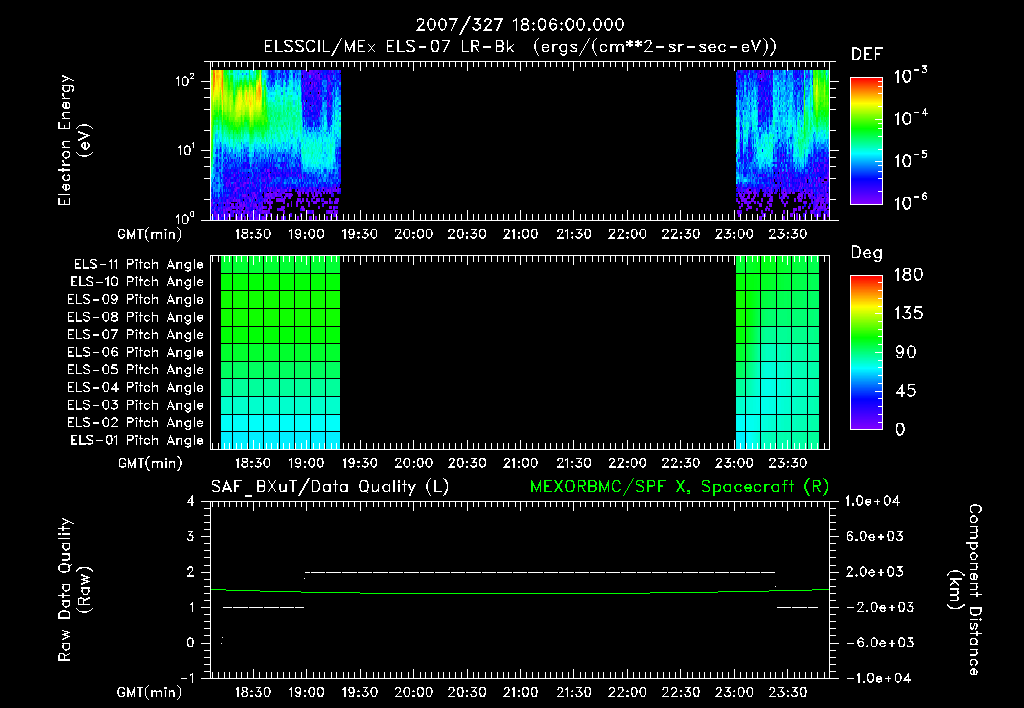Click the DEF color bar
Viewport: 1024px width, 708px height.
point(866,140)
